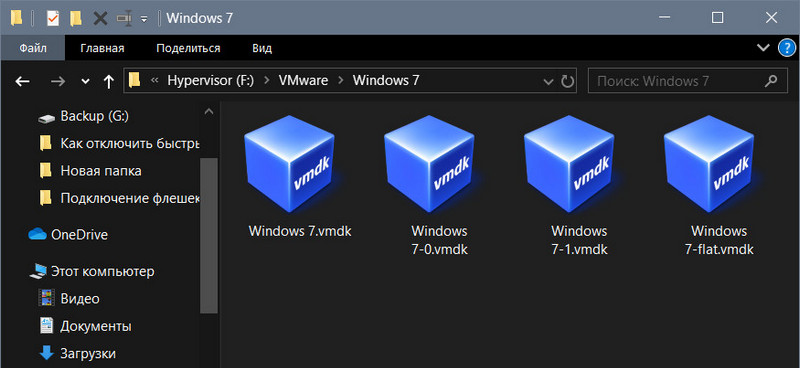Open the address bar history dropdown
Viewport: 800px width, 368px height.
click(548, 82)
